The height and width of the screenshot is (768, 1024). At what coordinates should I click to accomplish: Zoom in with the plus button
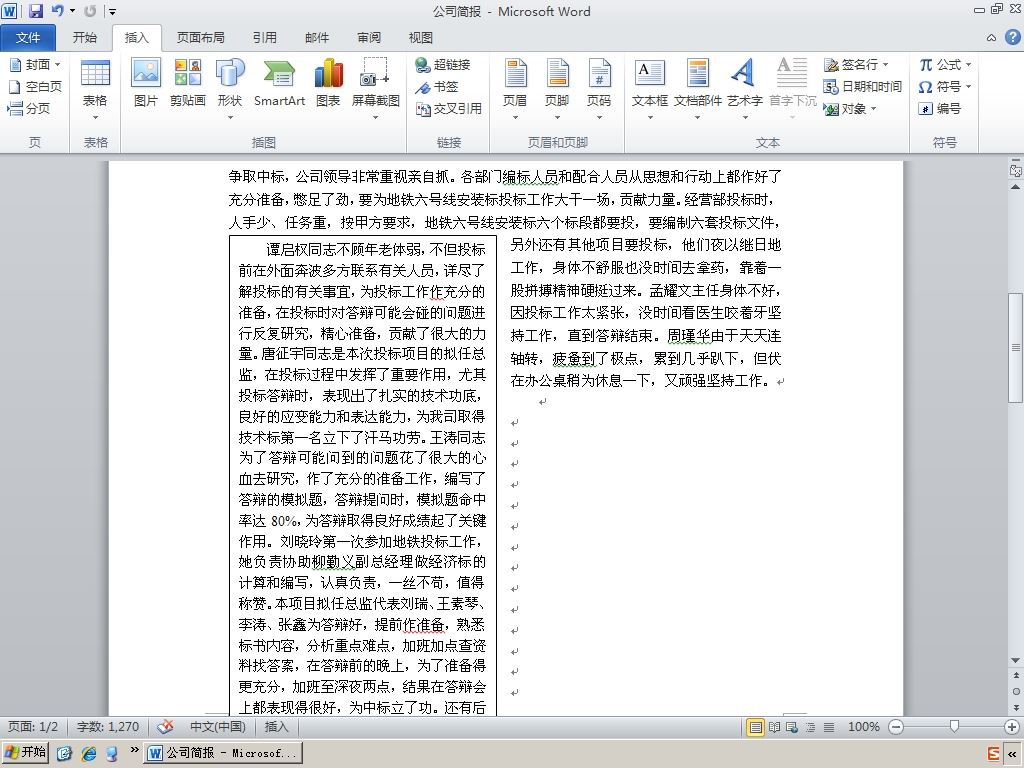pos(1012,727)
